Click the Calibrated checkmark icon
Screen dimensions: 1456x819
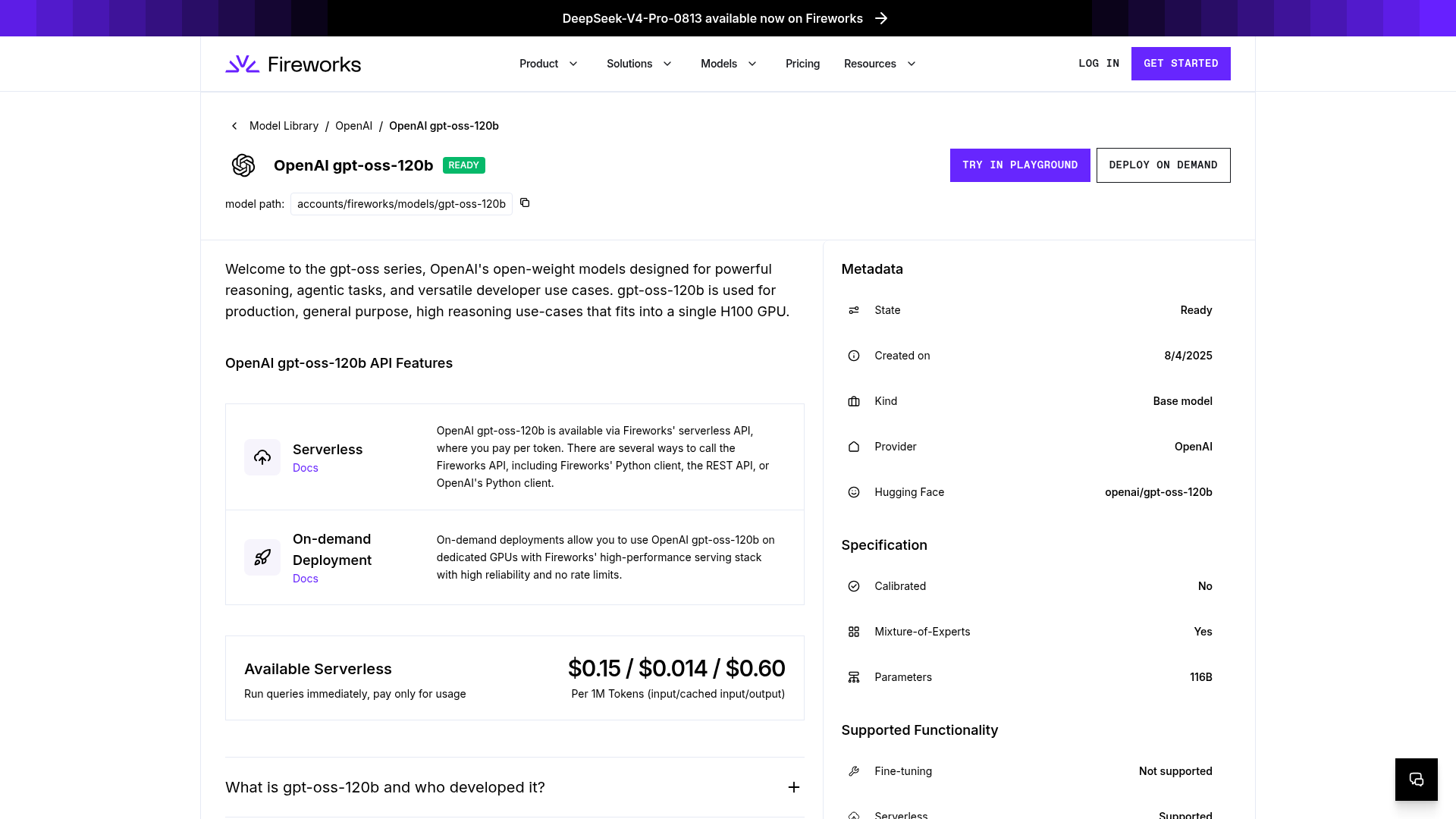tap(854, 586)
